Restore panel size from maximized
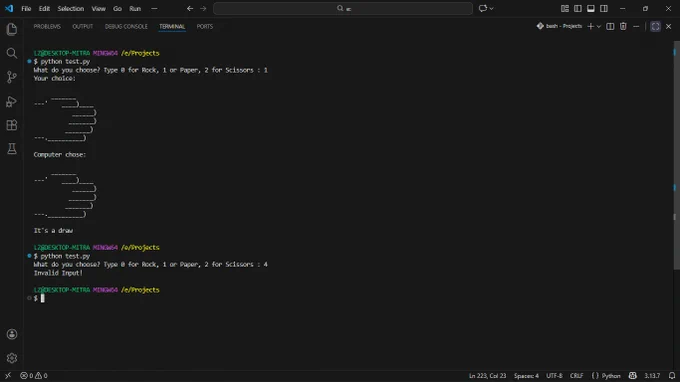Screen dimensions: 680x382 coord(655,26)
